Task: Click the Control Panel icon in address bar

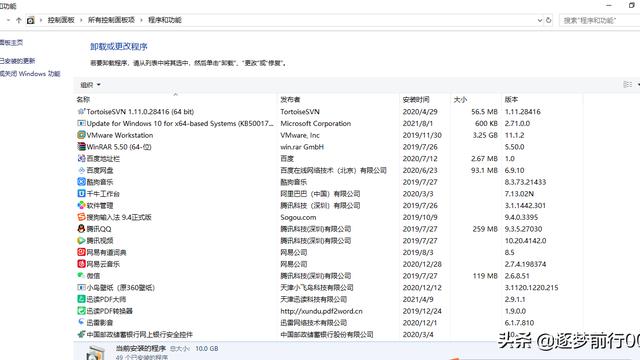Action: pyautogui.click(x=31, y=20)
